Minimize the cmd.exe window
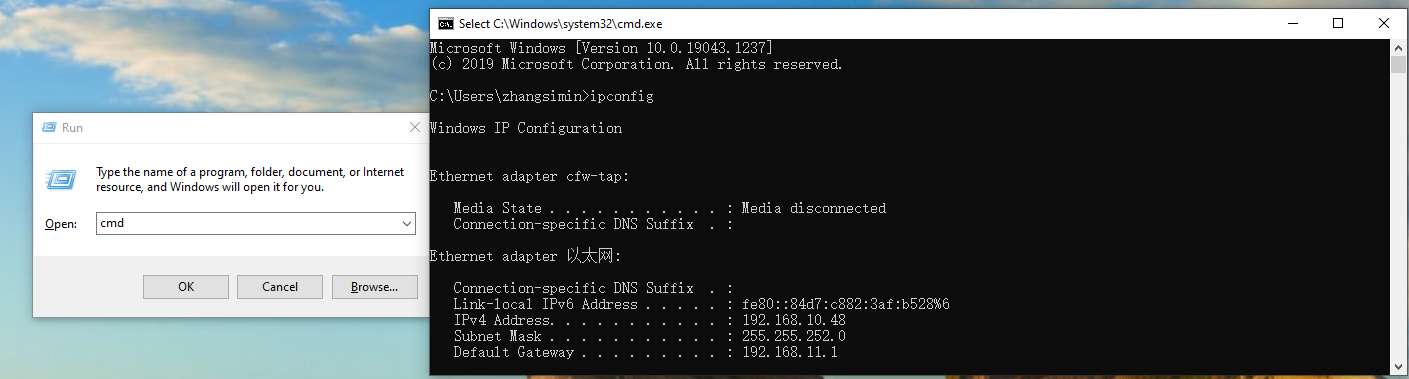1409x379 pixels. 1291,23
